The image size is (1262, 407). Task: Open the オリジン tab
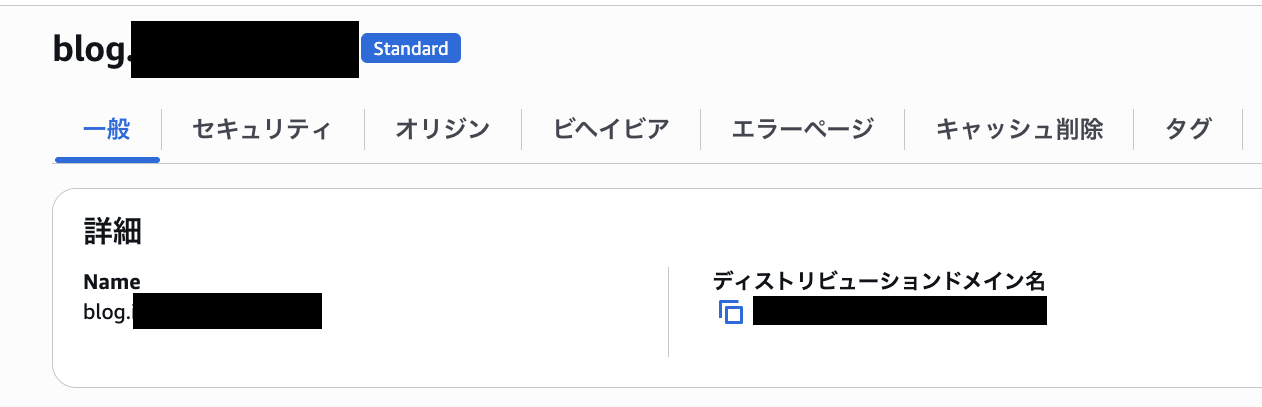pyautogui.click(x=442, y=129)
